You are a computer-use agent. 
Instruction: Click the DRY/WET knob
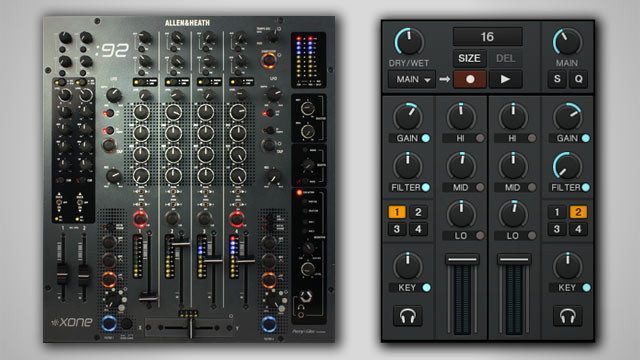(x=409, y=42)
